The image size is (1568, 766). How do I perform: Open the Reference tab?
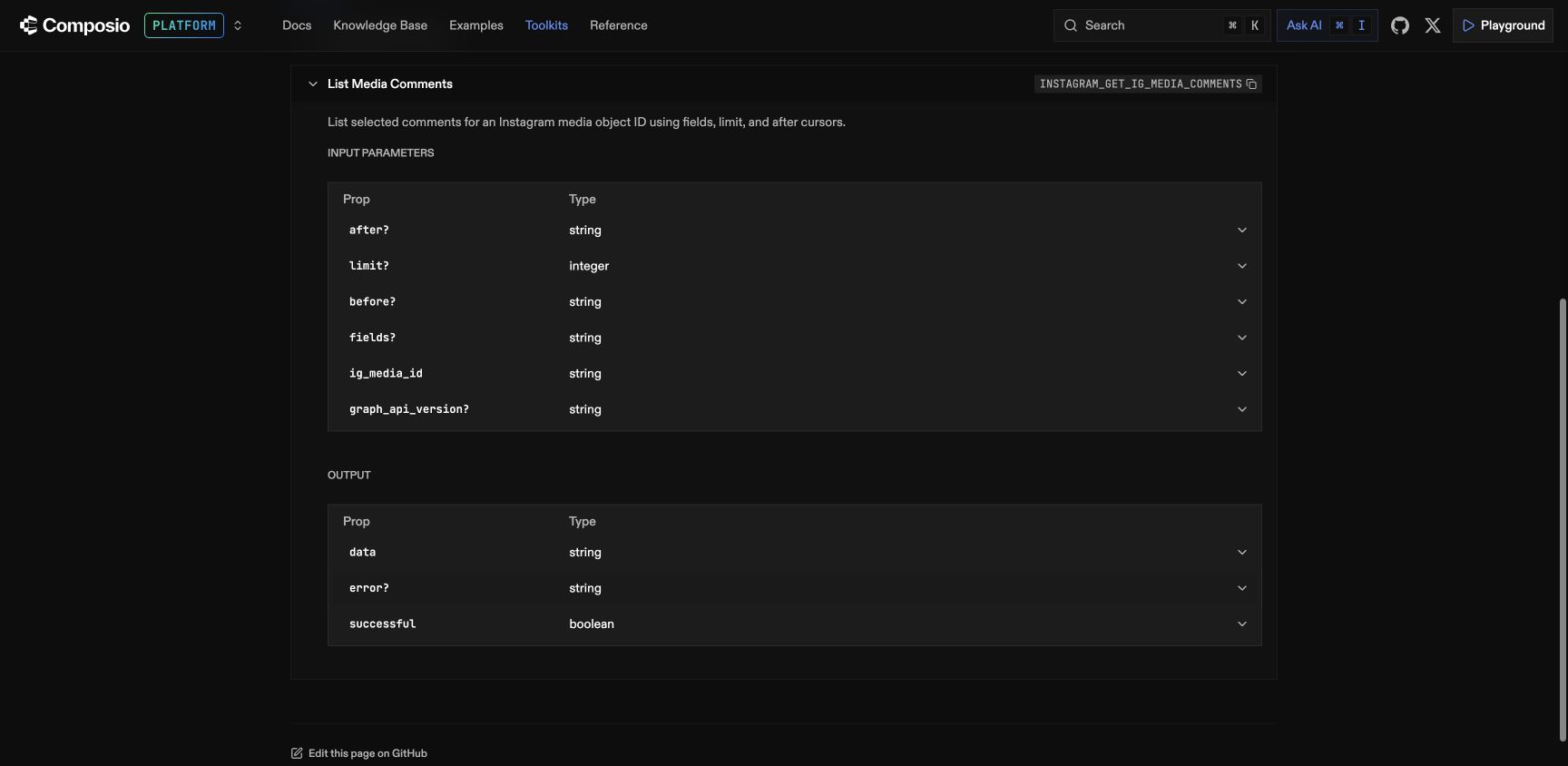(x=619, y=25)
